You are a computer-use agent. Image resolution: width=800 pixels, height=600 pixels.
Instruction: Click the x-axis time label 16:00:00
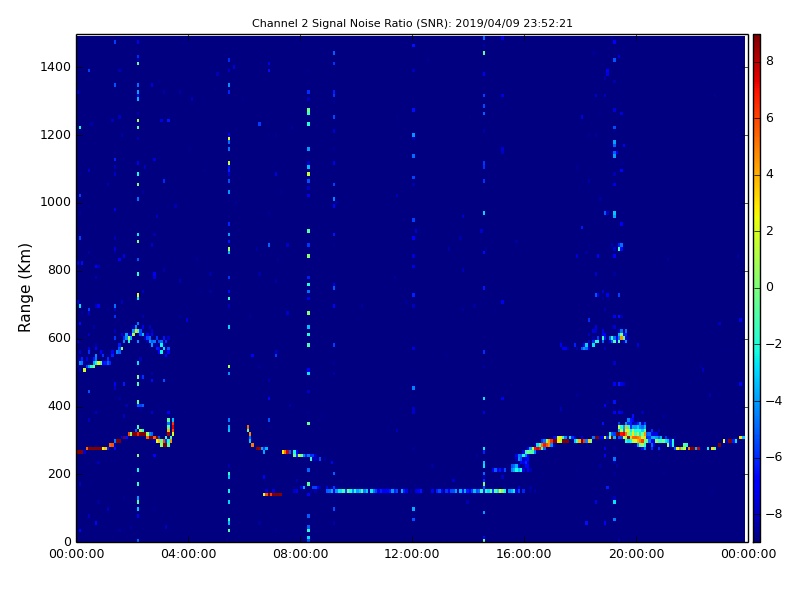(x=524, y=554)
